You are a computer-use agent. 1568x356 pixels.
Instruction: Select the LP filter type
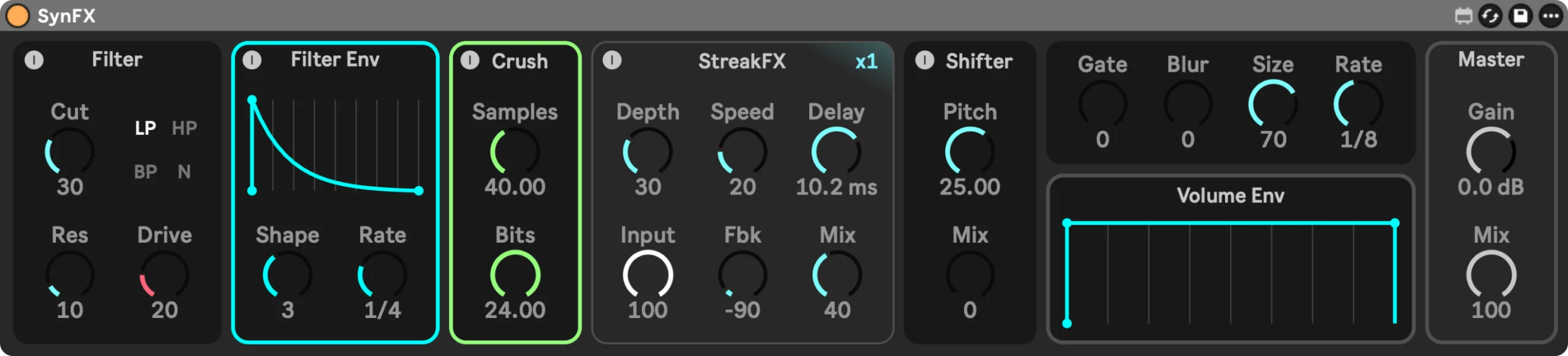click(145, 128)
